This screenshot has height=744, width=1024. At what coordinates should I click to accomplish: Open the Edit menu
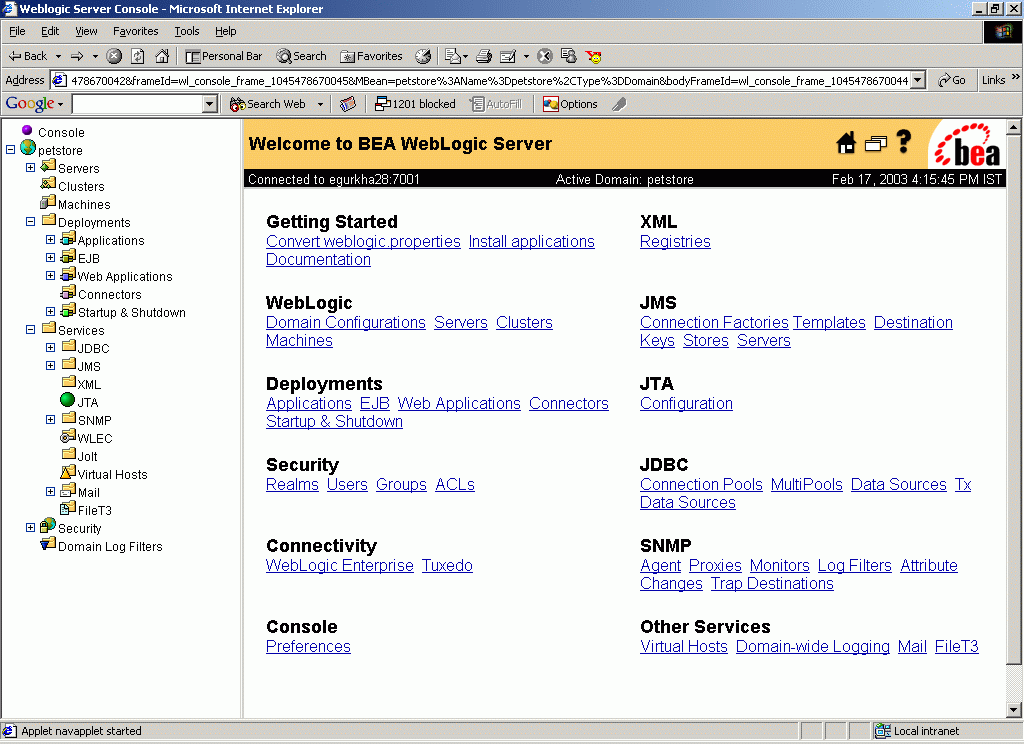click(50, 31)
